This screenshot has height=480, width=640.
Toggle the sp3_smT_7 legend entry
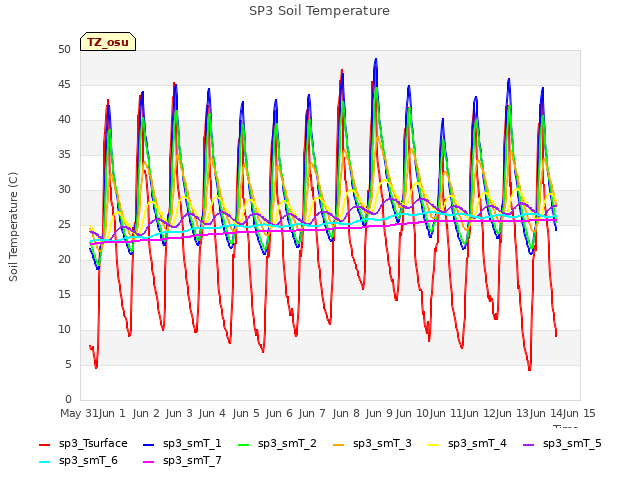tap(182, 461)
